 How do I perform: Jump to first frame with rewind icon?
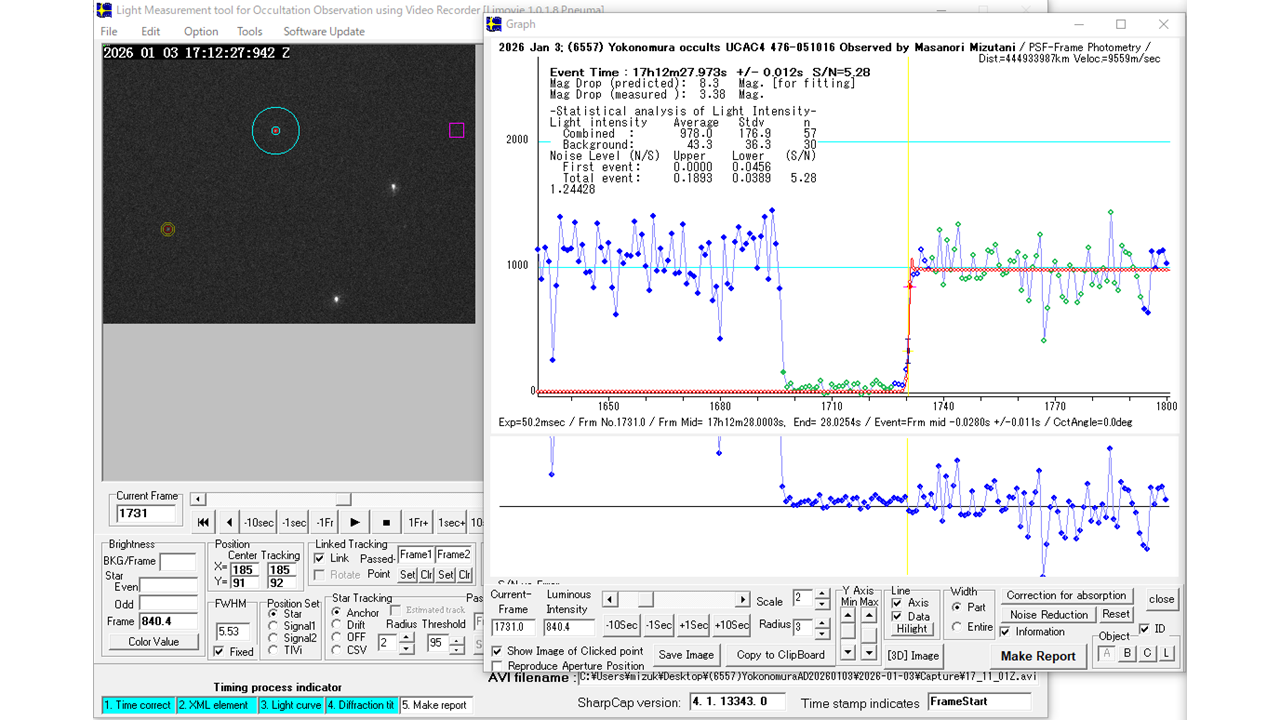coord(203,522)
